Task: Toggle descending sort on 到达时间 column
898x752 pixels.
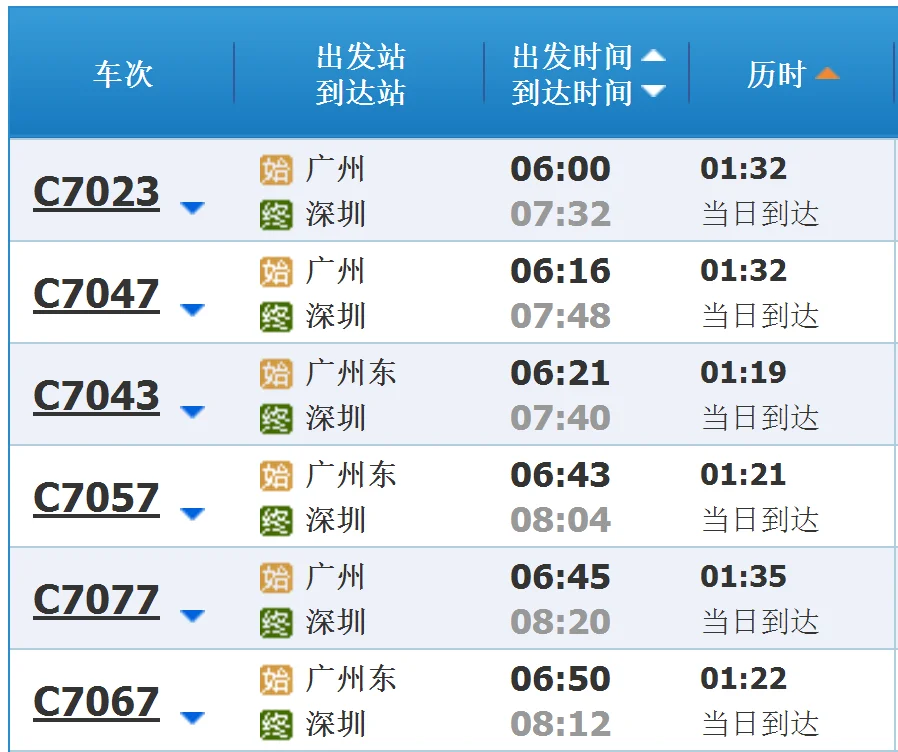Action: (655, 89)
